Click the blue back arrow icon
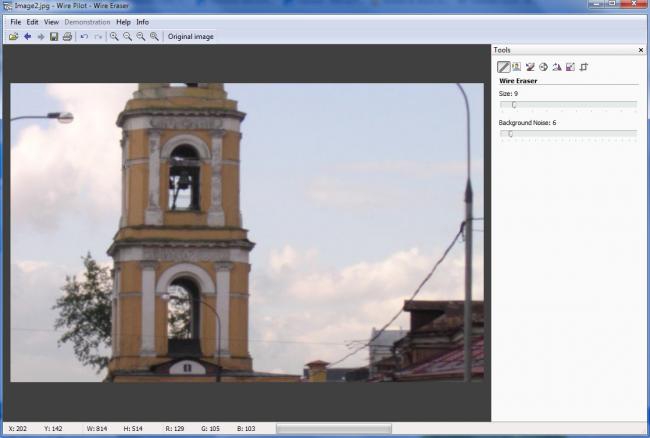The width and height of the screenshot is (650, 438). coord(27,37)
